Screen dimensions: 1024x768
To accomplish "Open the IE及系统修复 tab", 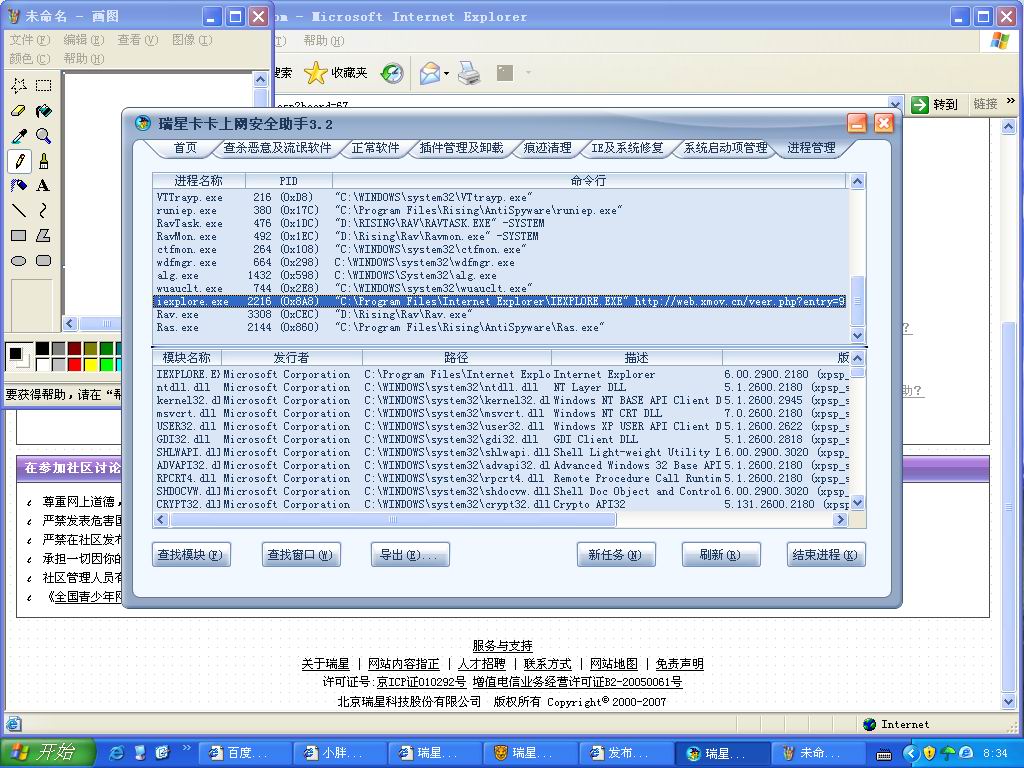I will (x=627, y=148).
